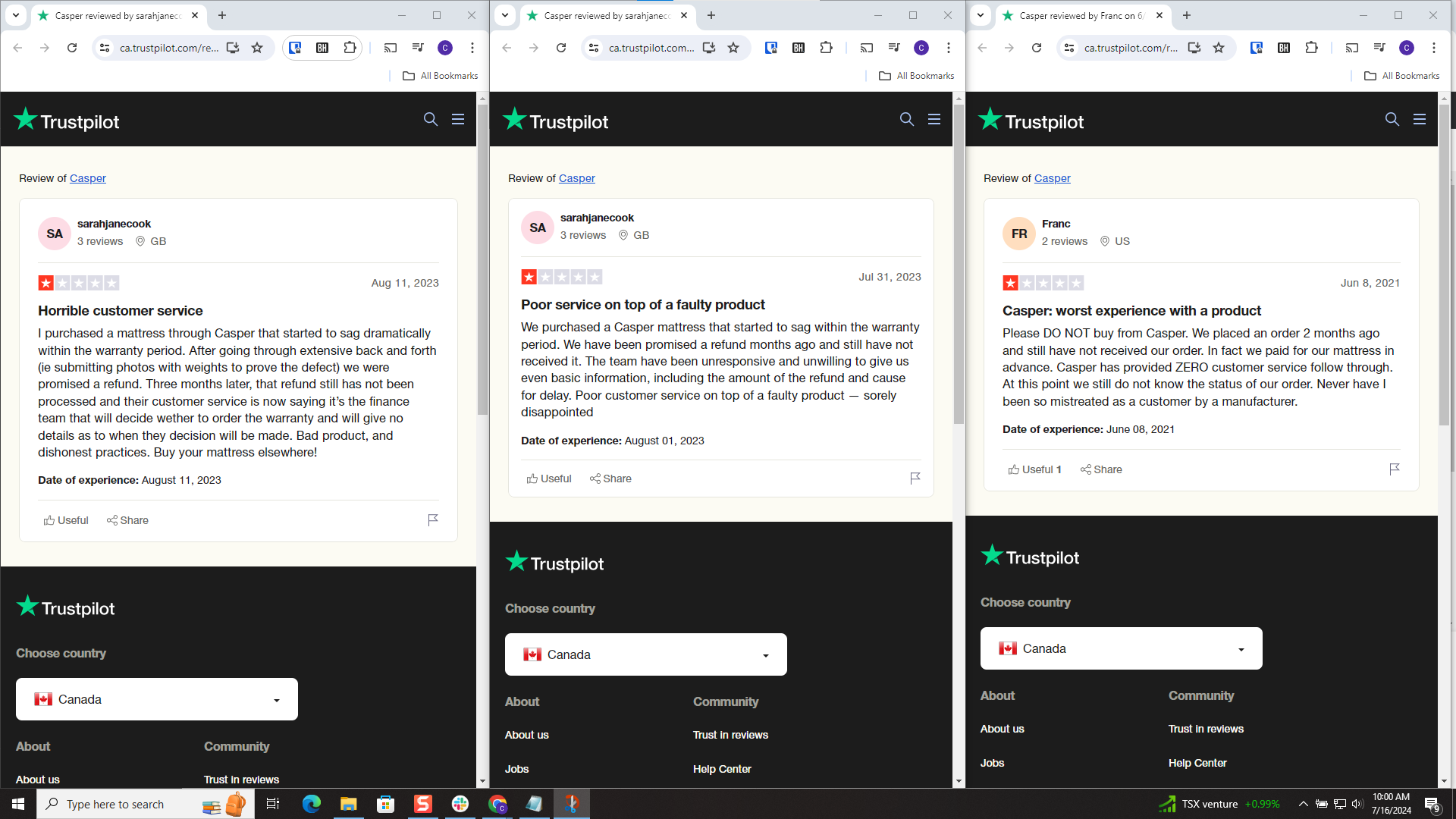Expand Canada country dropdown in left window
The image size is (1456, 819).
click(x=157, y=699)
